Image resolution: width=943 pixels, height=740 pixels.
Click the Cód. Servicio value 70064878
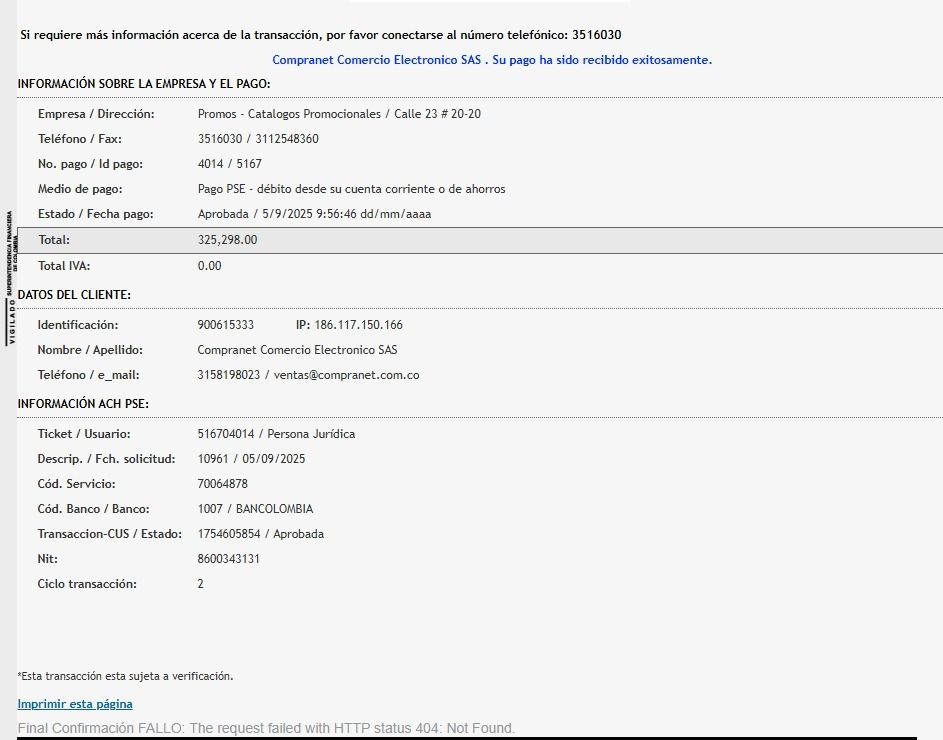(x=223, y=484)
